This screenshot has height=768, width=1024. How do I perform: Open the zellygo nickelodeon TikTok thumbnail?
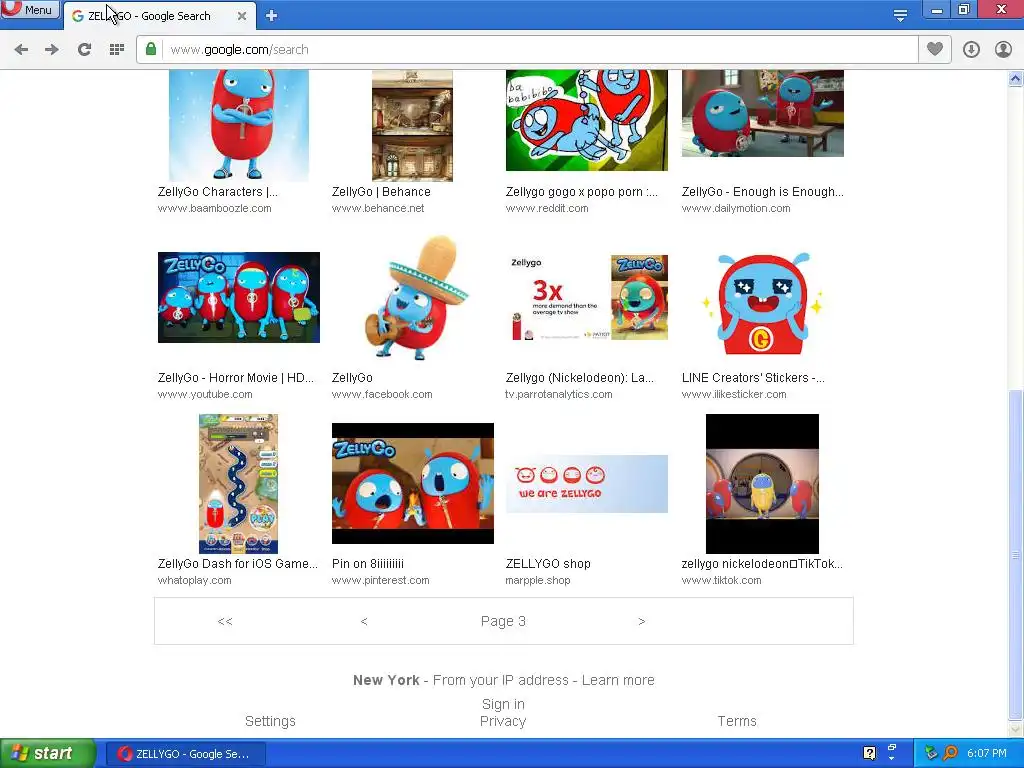[762, 483]
